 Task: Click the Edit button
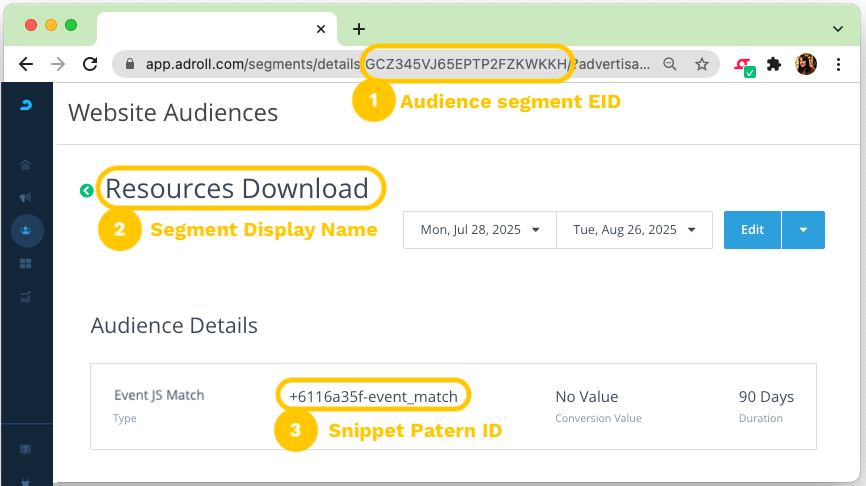[x=752, y=230]
